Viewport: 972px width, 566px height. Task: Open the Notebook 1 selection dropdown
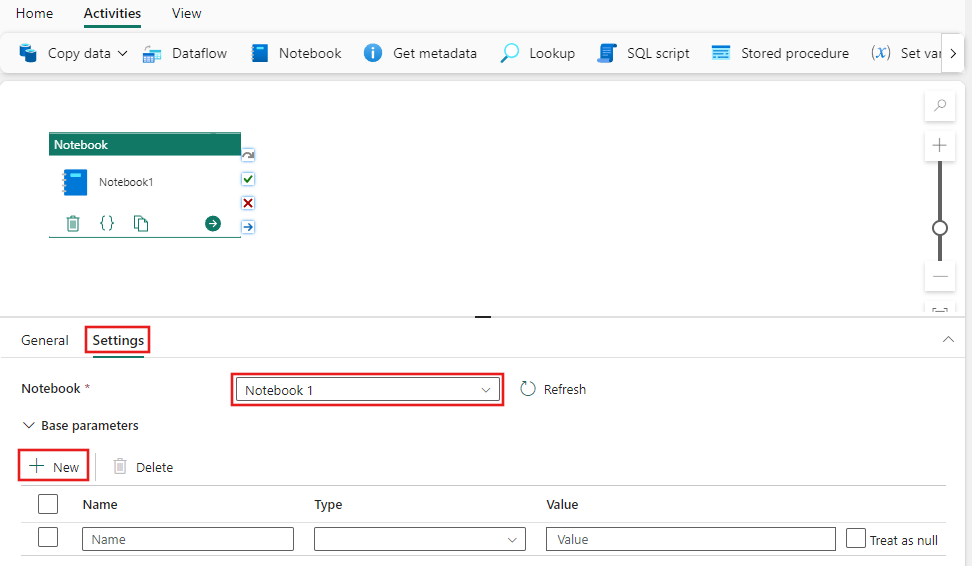click(x=367, y=390)
